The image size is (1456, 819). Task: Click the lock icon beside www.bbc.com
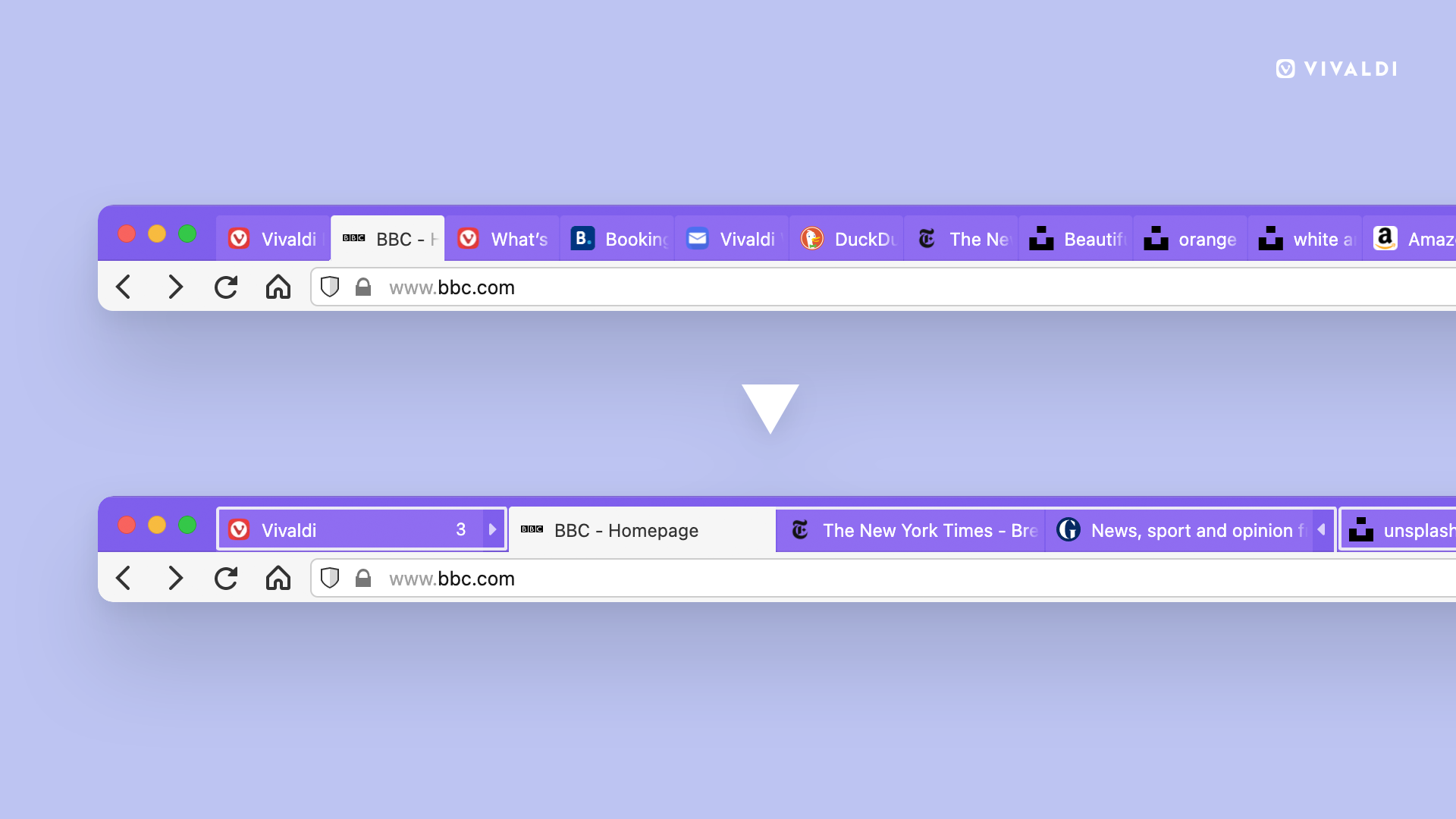364,288
